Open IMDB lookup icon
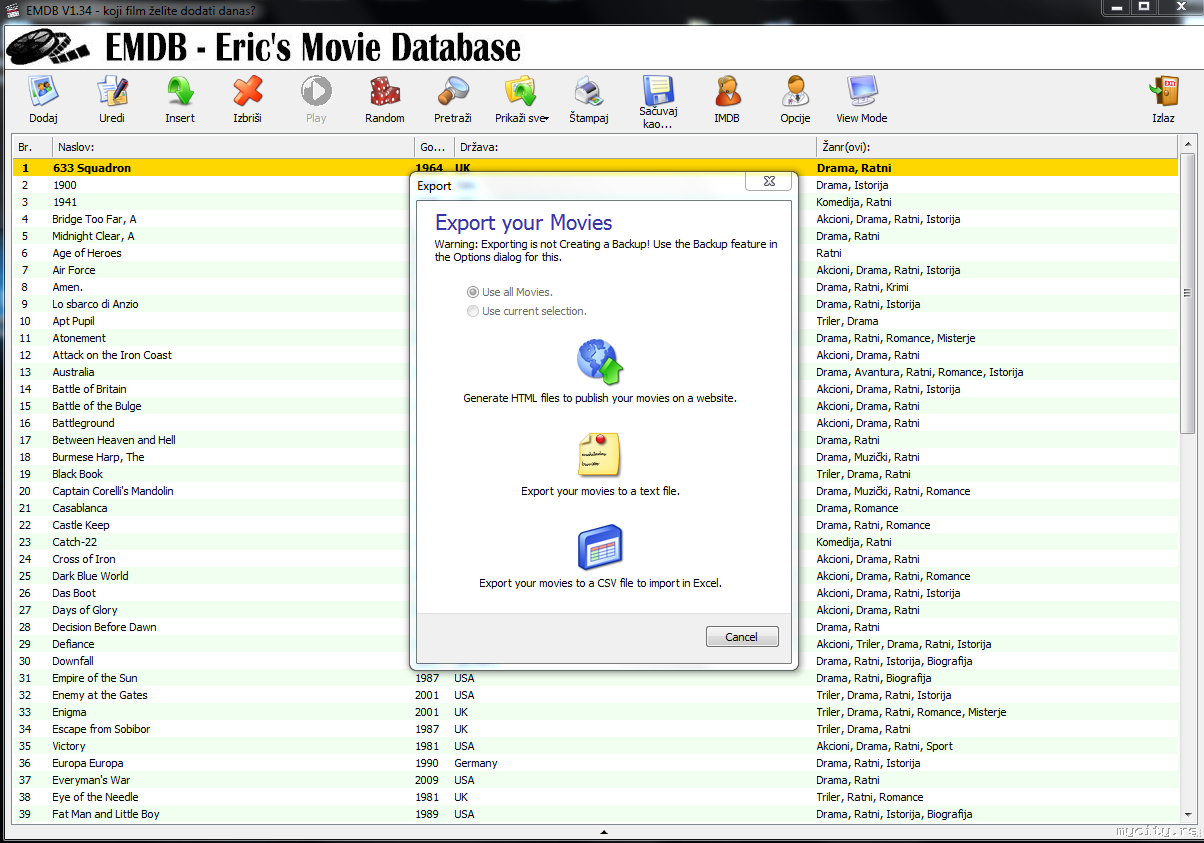 [726, 93]
